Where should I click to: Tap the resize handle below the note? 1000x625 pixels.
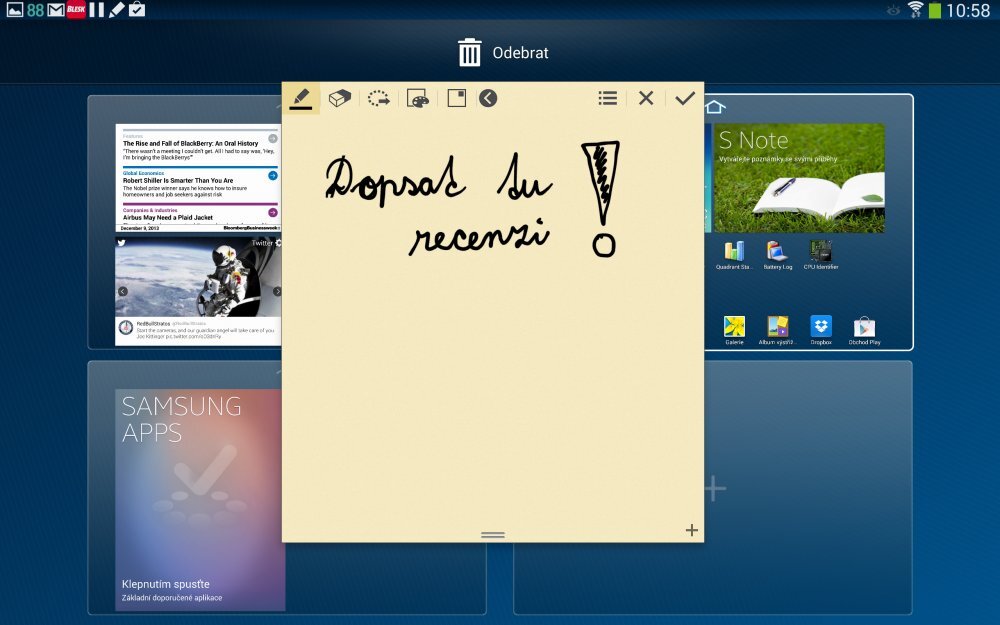coord(492,535)
